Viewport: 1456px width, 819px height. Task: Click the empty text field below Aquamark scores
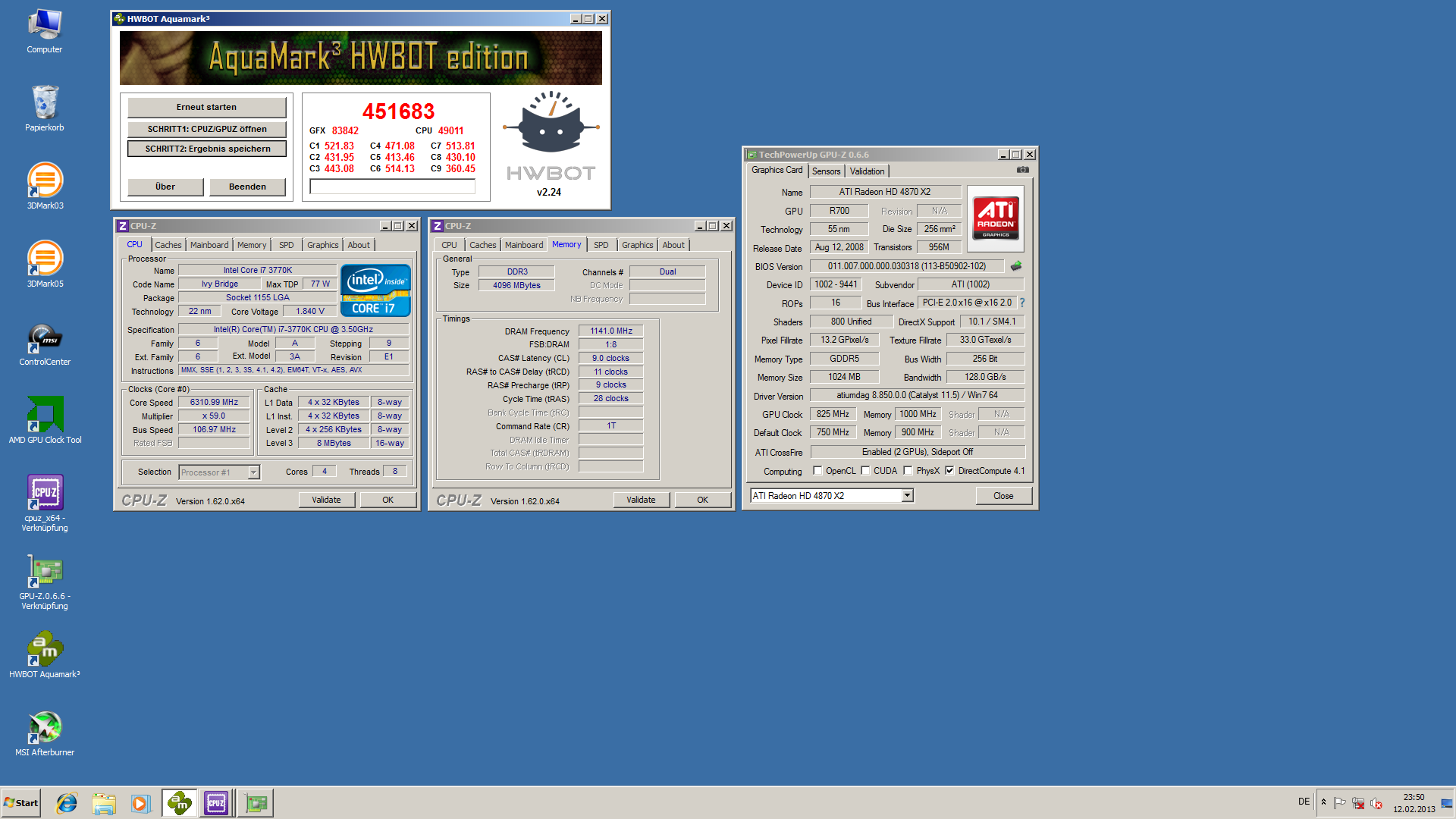[392, 187]
